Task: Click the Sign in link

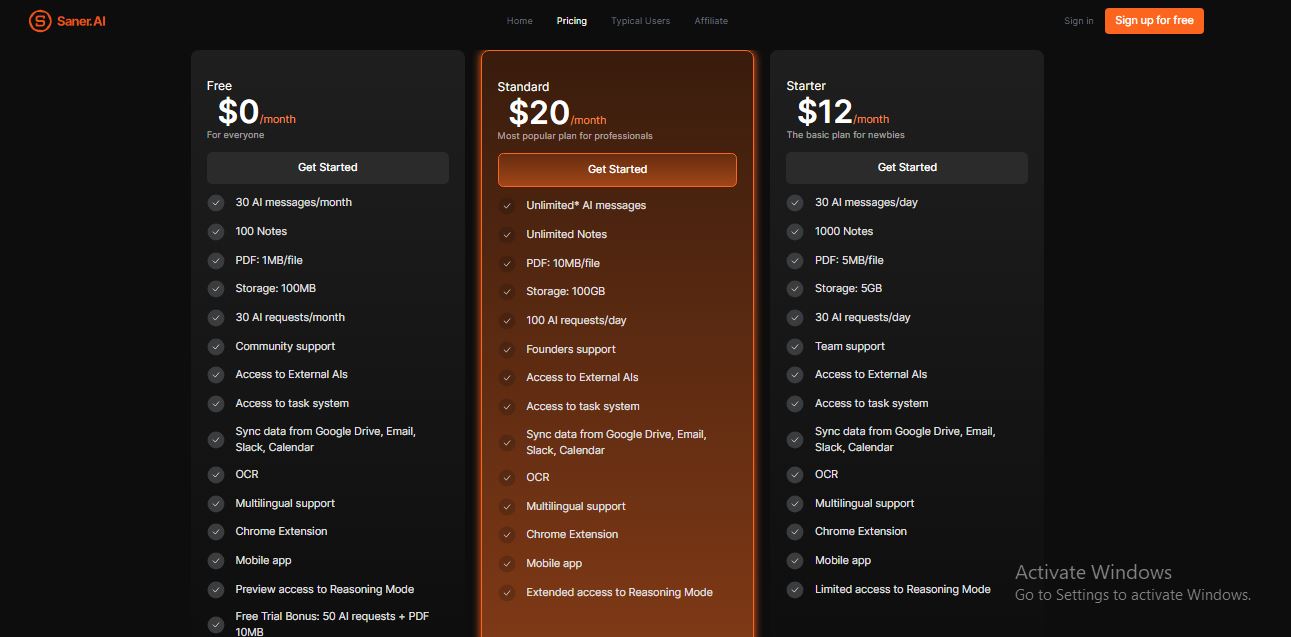Action: click(1078, 21)
